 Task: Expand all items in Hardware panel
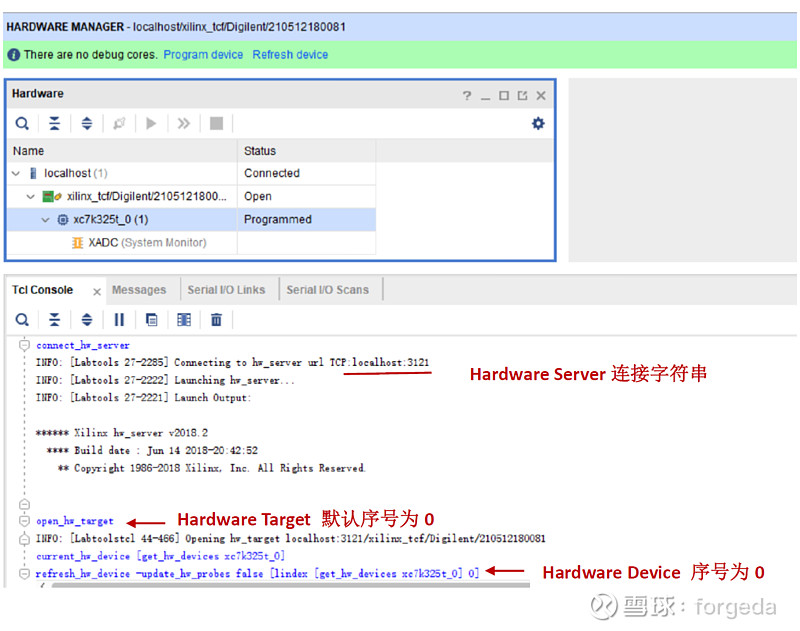(x=87, y=123)
